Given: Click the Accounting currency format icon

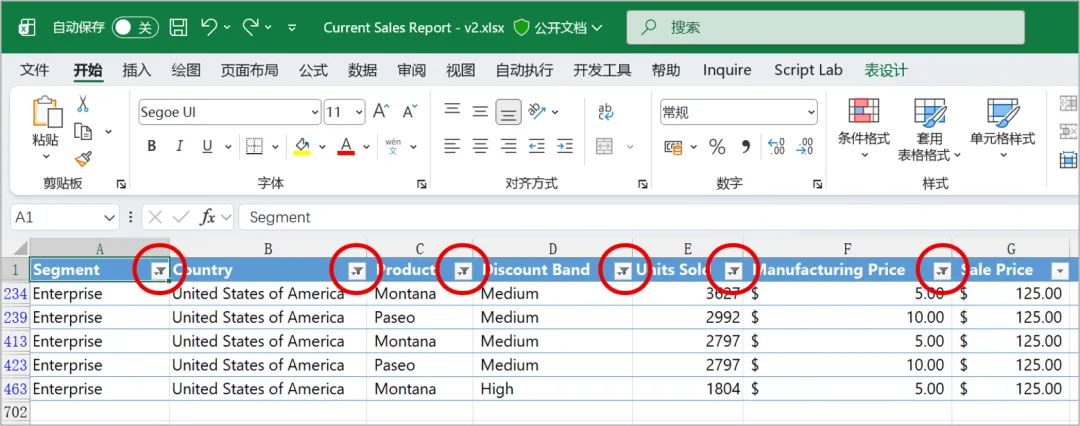Looking at the screenshot, I should (673, 146).
